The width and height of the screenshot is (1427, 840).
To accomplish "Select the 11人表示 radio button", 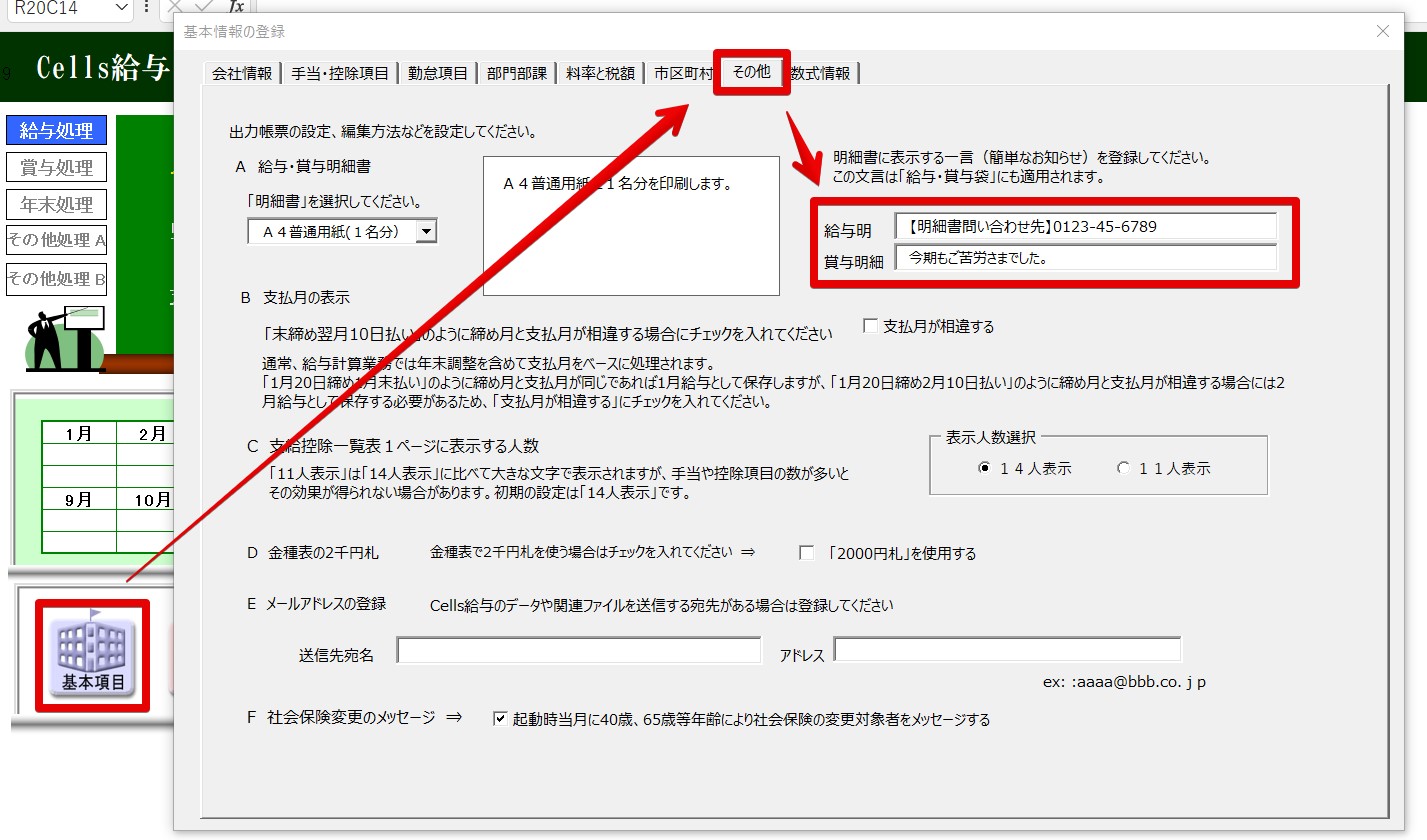I will 1123,468.
